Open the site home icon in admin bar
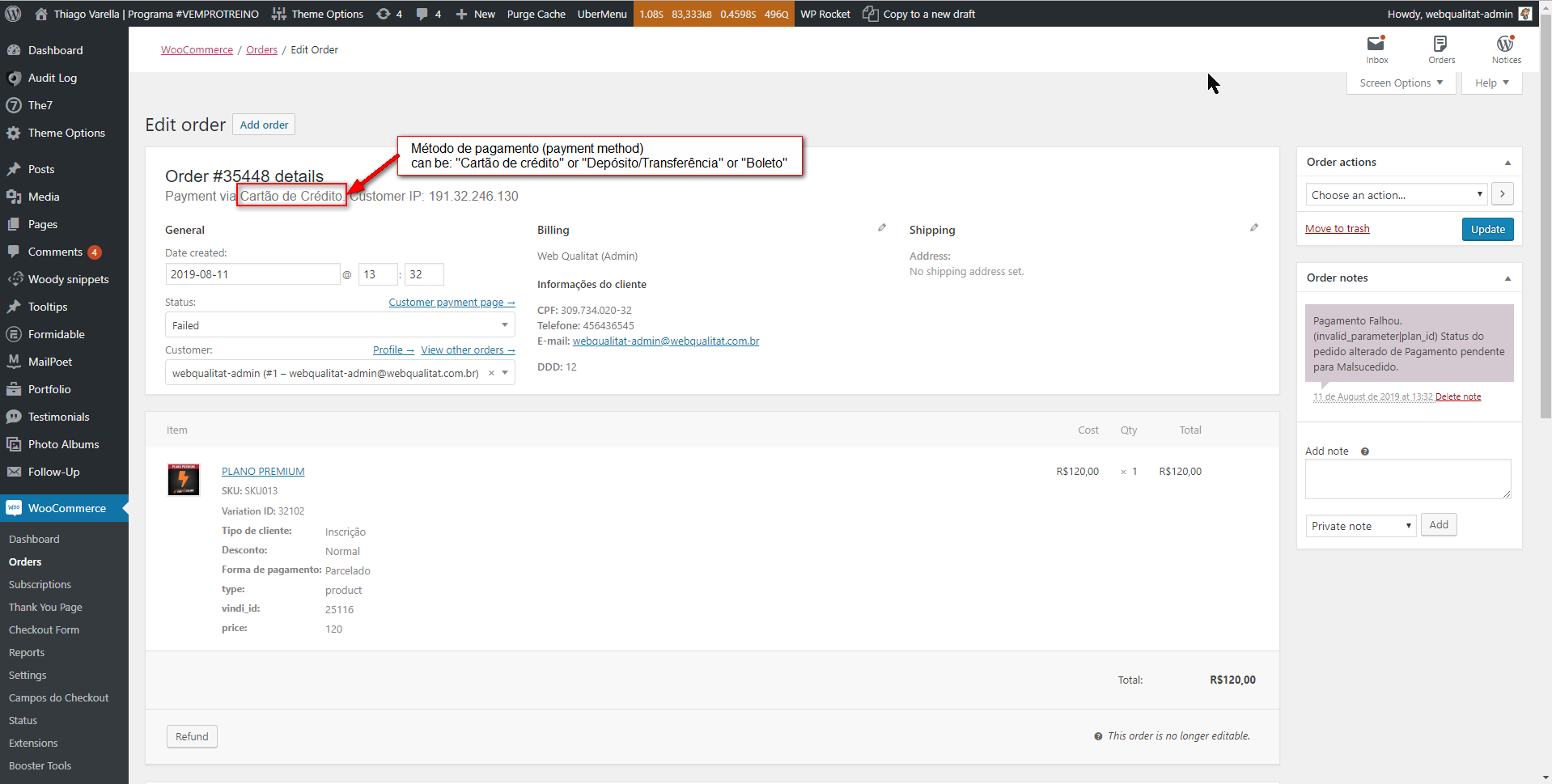 pos(40,14)
